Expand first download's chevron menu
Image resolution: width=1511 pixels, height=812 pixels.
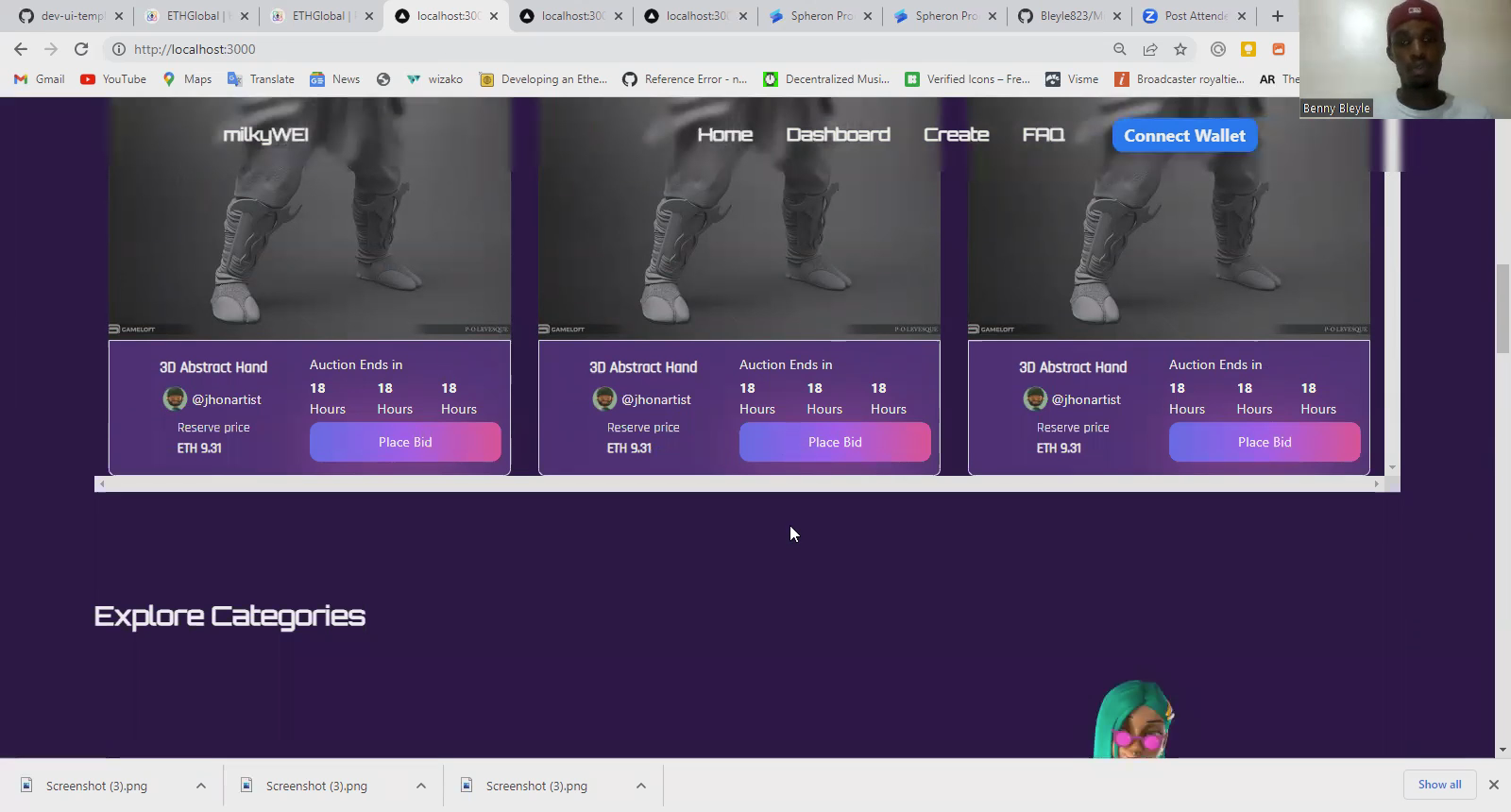coord(201,786)
